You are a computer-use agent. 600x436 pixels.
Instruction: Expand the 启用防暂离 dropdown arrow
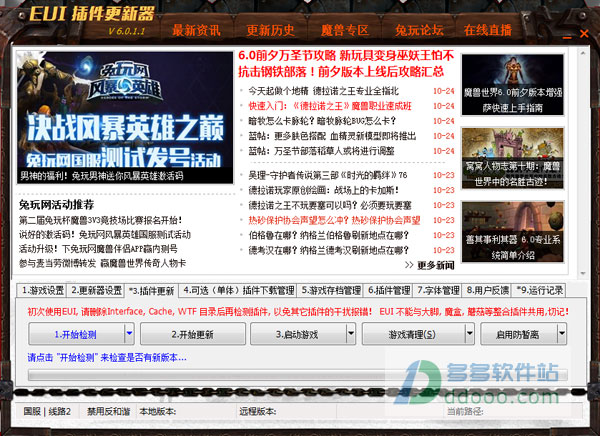coord(562,333)
